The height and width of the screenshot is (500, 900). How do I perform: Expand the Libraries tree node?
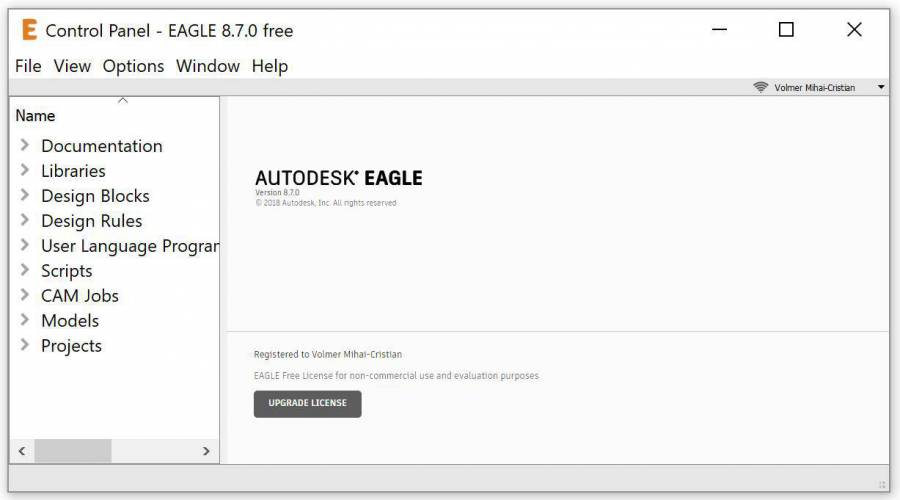25,170
